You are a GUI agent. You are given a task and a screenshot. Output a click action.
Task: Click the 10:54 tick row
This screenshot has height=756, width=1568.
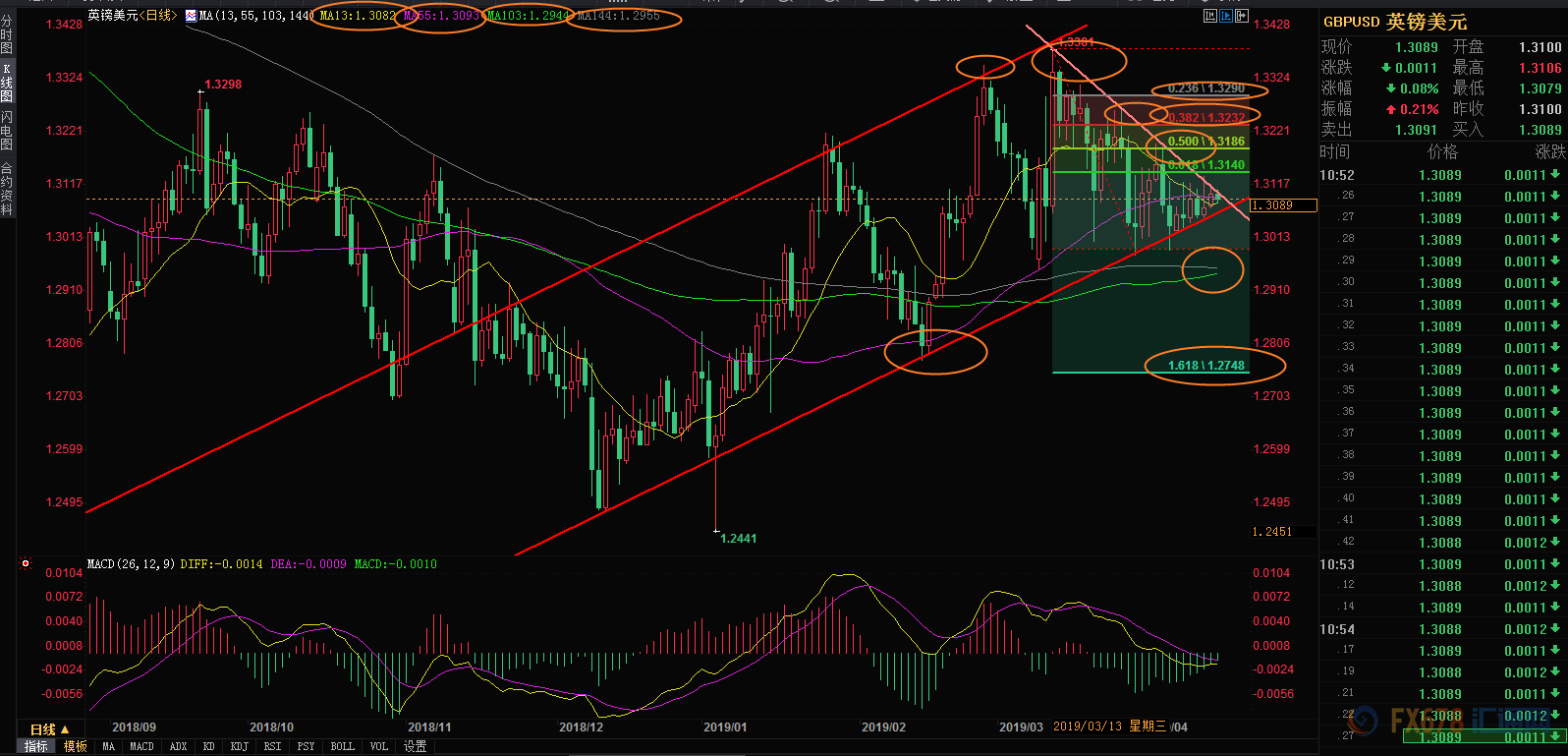click(x=1442, y=629)
